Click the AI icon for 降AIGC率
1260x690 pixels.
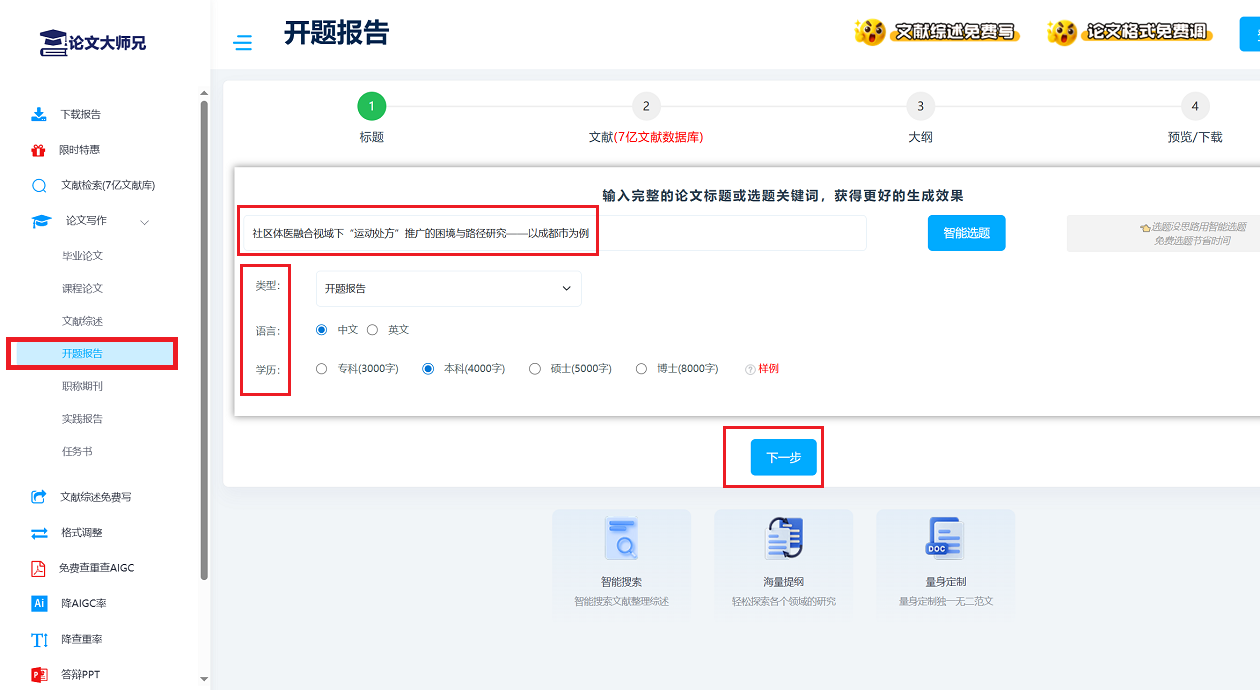pos(39,603)
